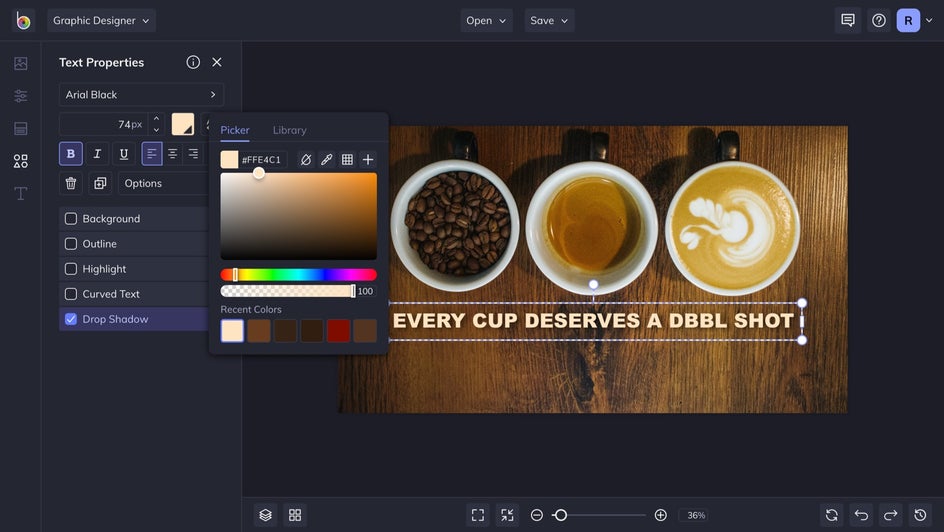Viewport: 944px width, 532px height.
Task: Enable the Curved Text checkbox
Action: 70,294
